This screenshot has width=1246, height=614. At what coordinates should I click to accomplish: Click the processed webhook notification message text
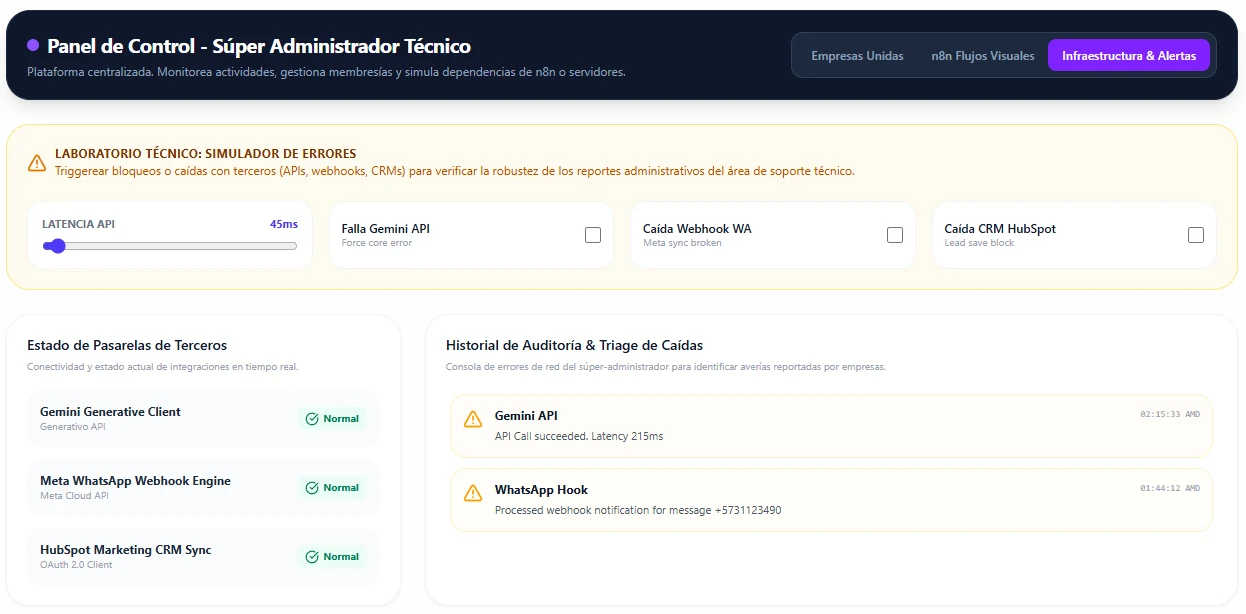[x=638, y=510]
